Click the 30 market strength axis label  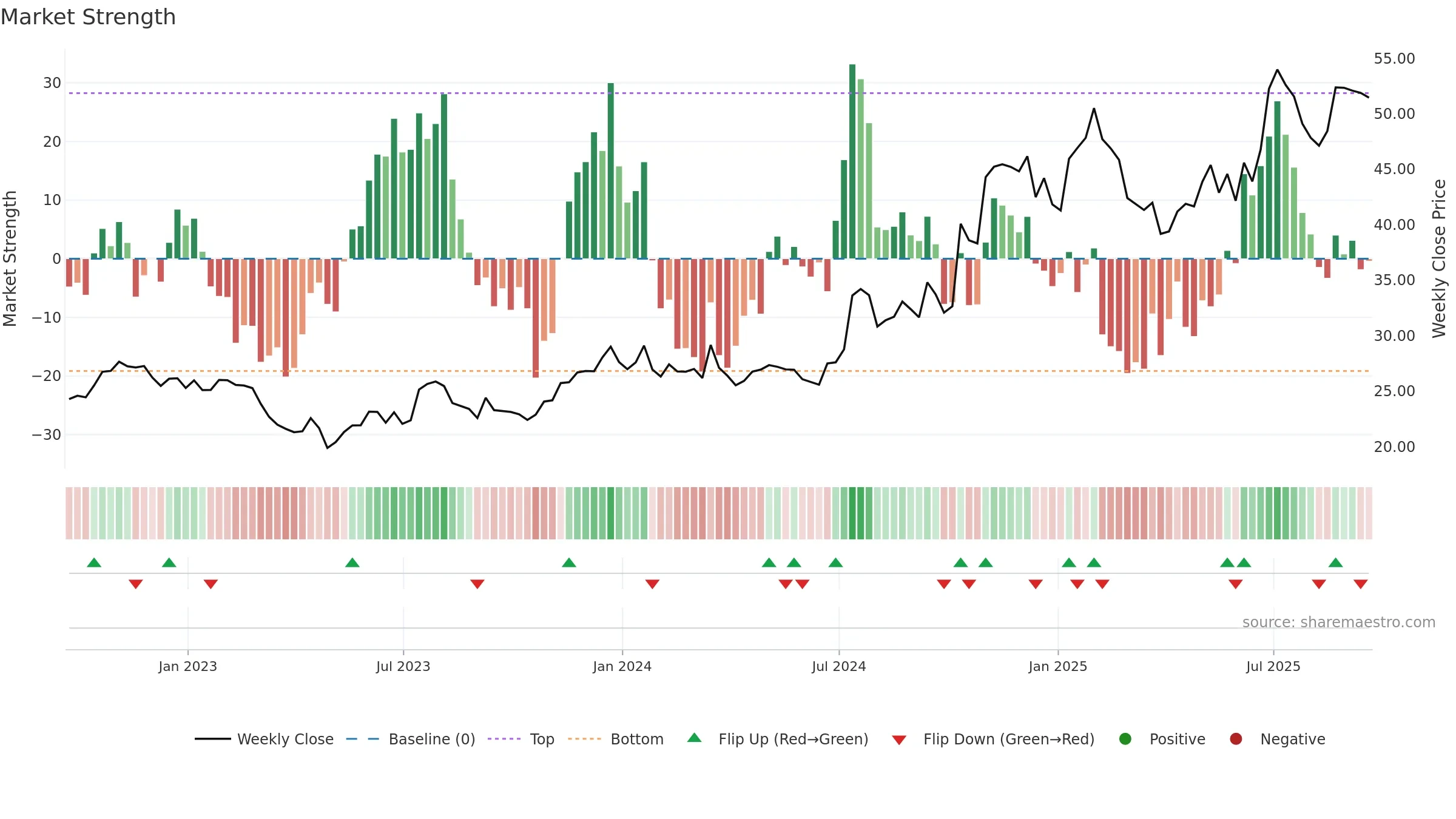pyautogui.click(x=52, y=83)
